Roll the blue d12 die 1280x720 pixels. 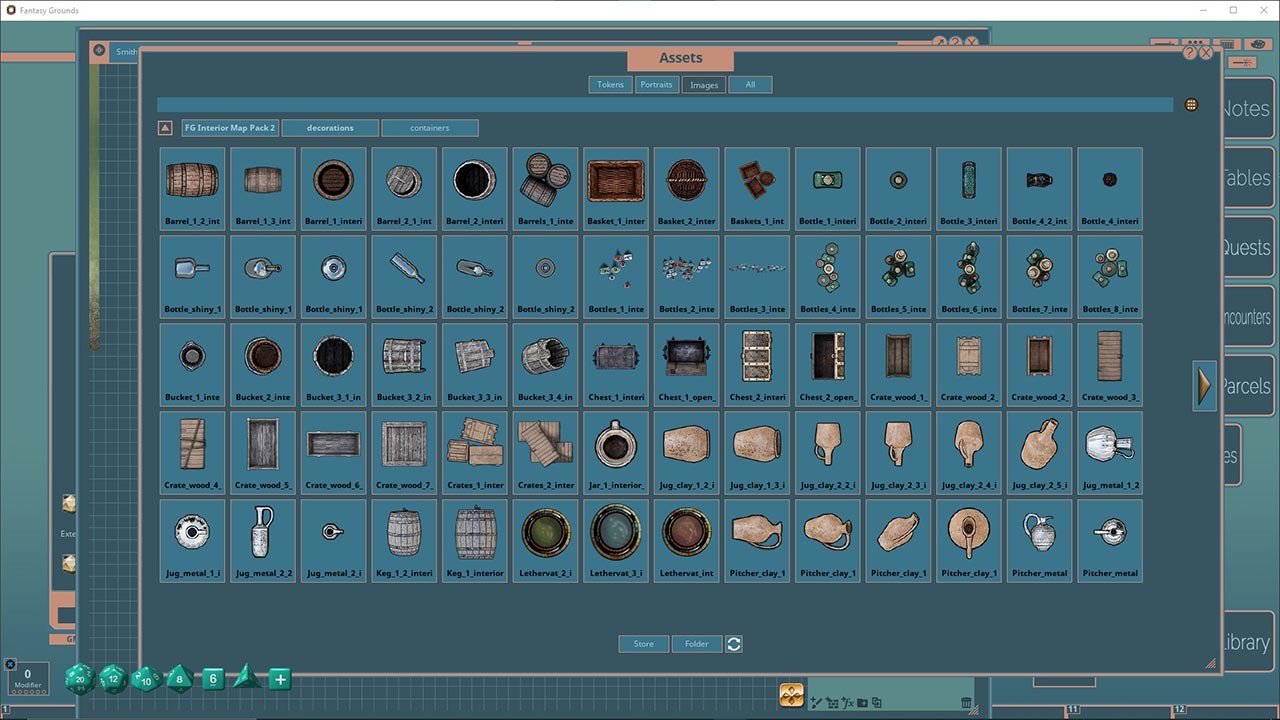pos(112,680)
